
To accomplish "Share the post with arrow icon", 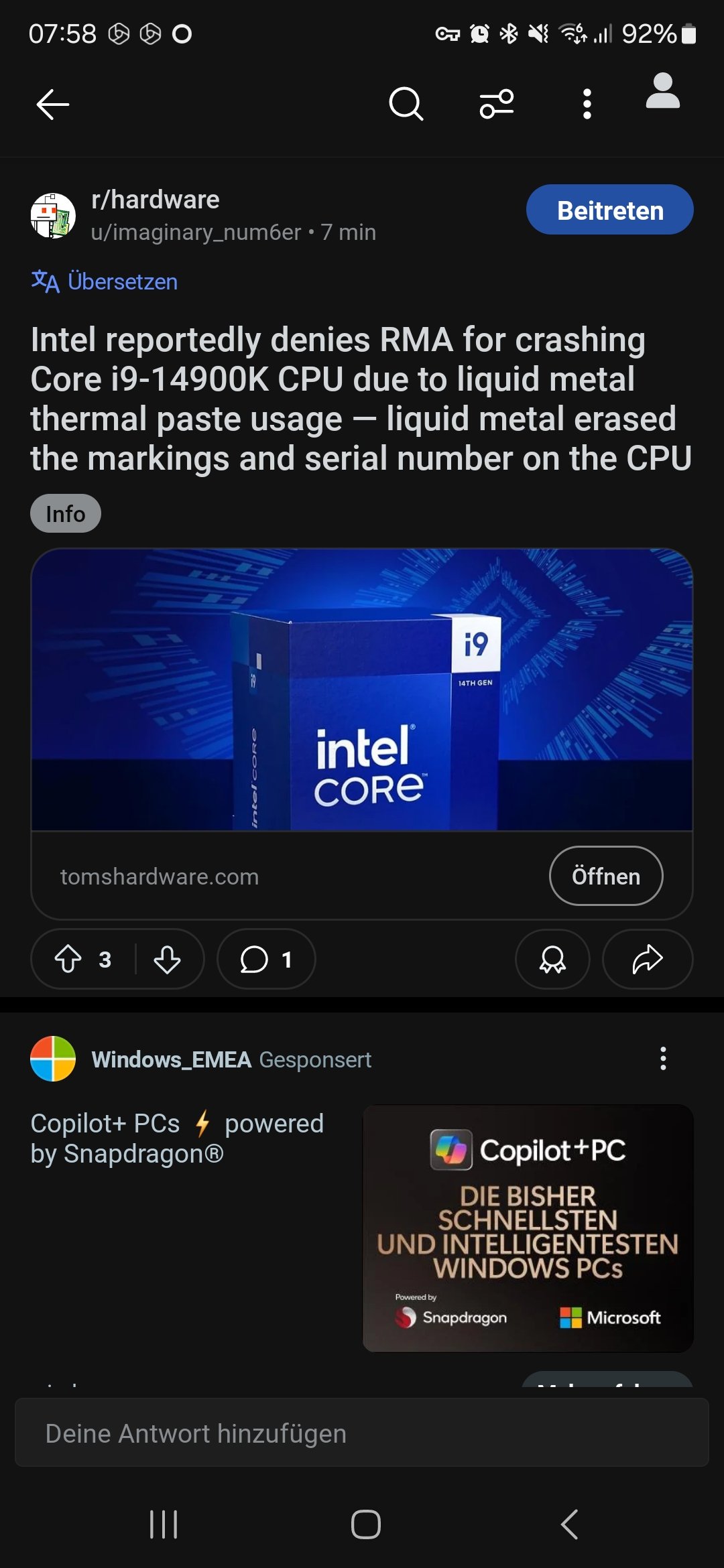I will pyautogui.click(x=648, y=959).
